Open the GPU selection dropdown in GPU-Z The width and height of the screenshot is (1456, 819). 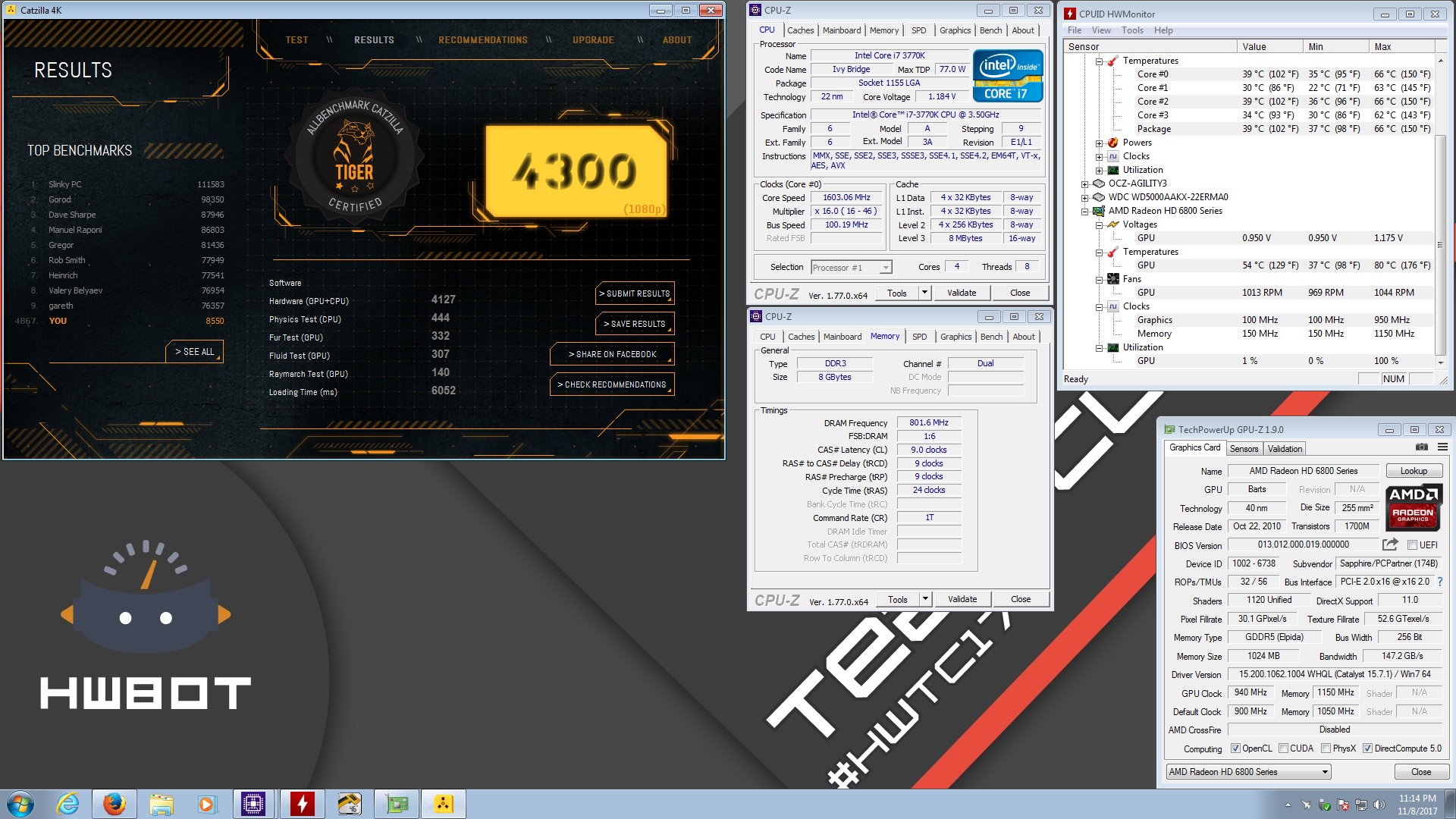tap(1248, 772)
